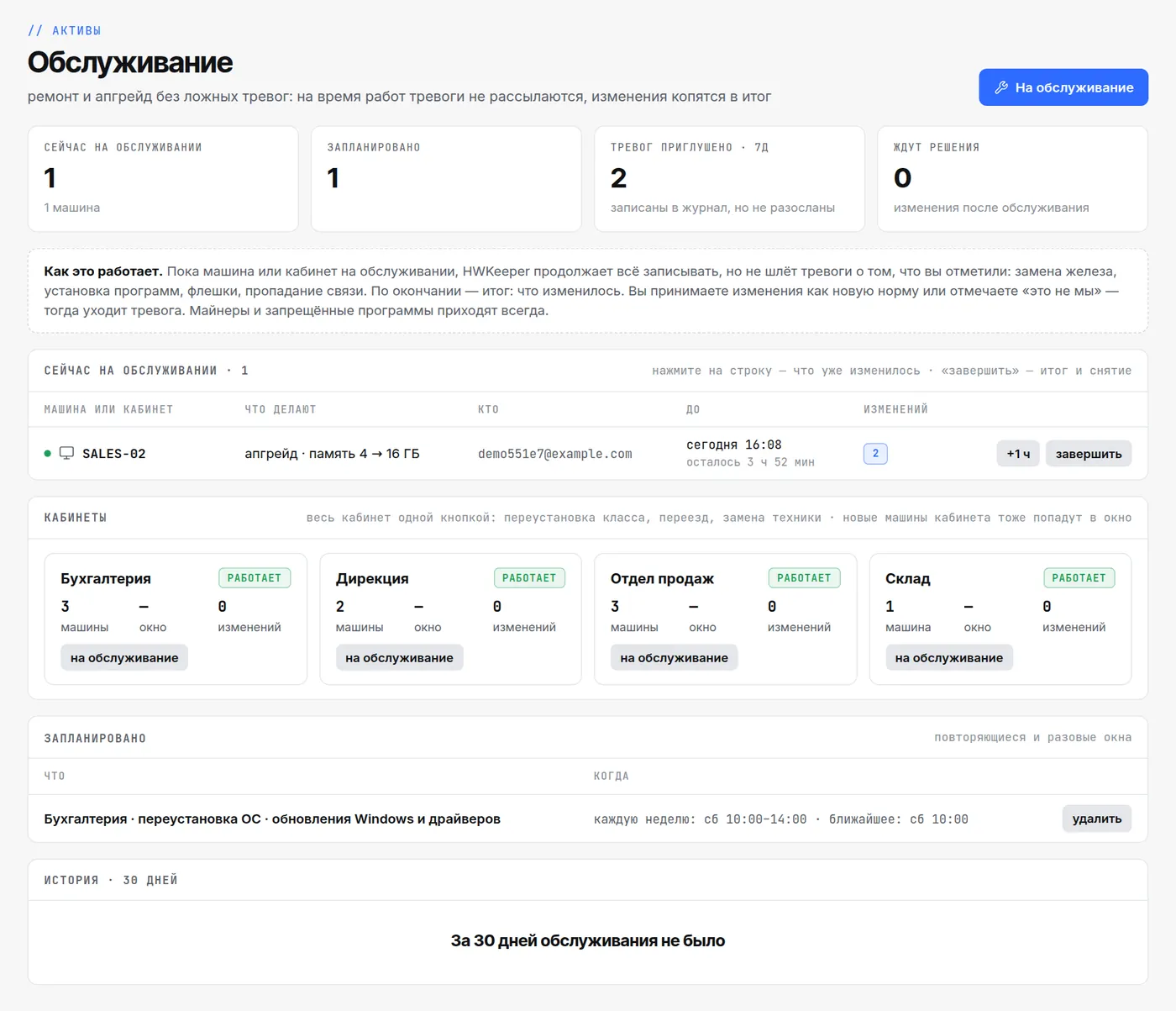Click the «РАБОТАЕТ» status badge on Бухгалтерия

(x=255, y=578)
